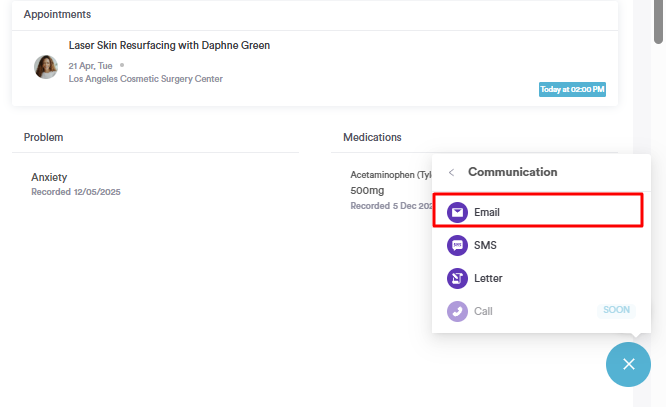Click Daphne Green's avatar photo

tap(46, 67)
